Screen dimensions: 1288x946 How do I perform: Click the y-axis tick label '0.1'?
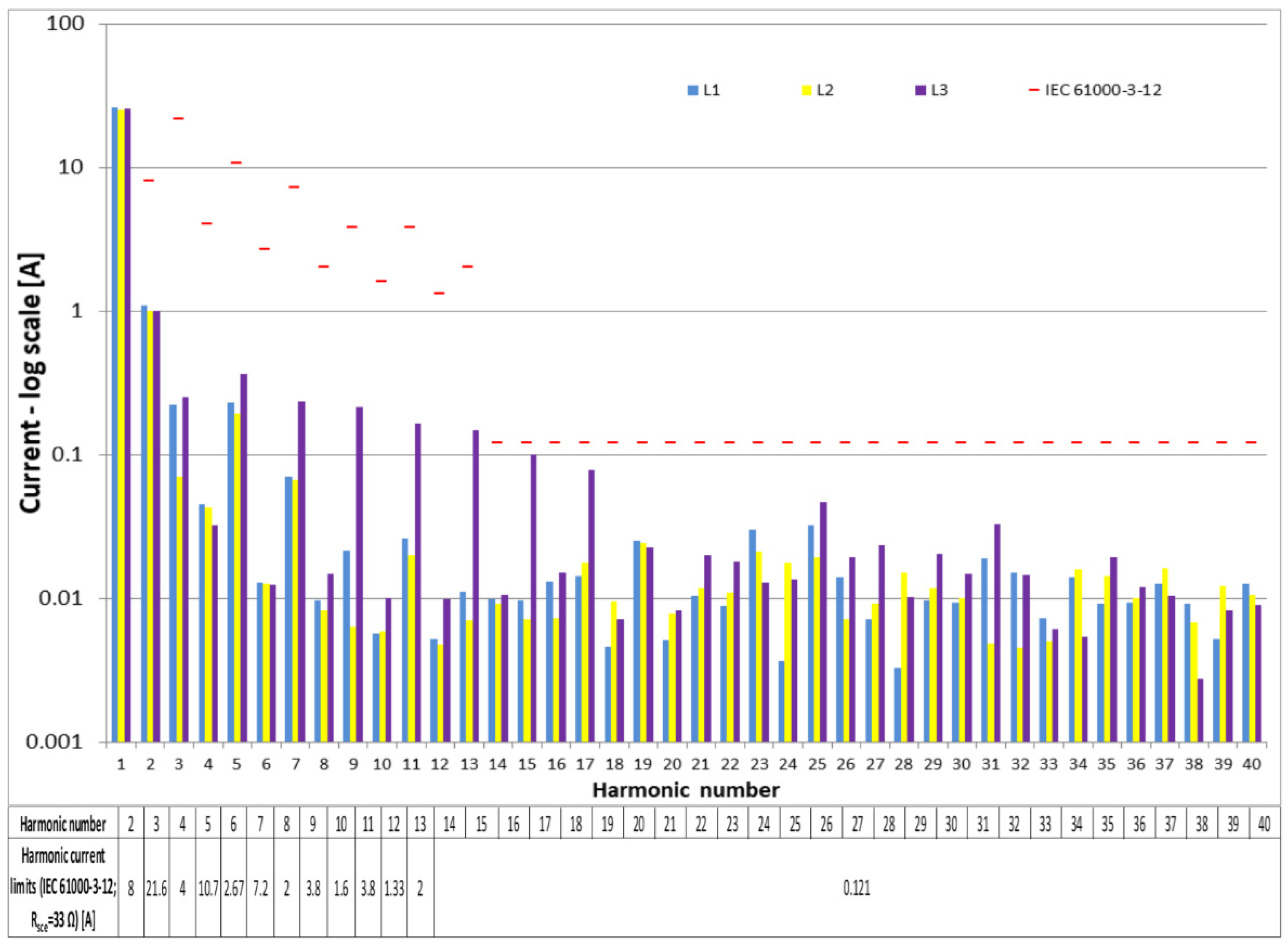coord(69,455)
